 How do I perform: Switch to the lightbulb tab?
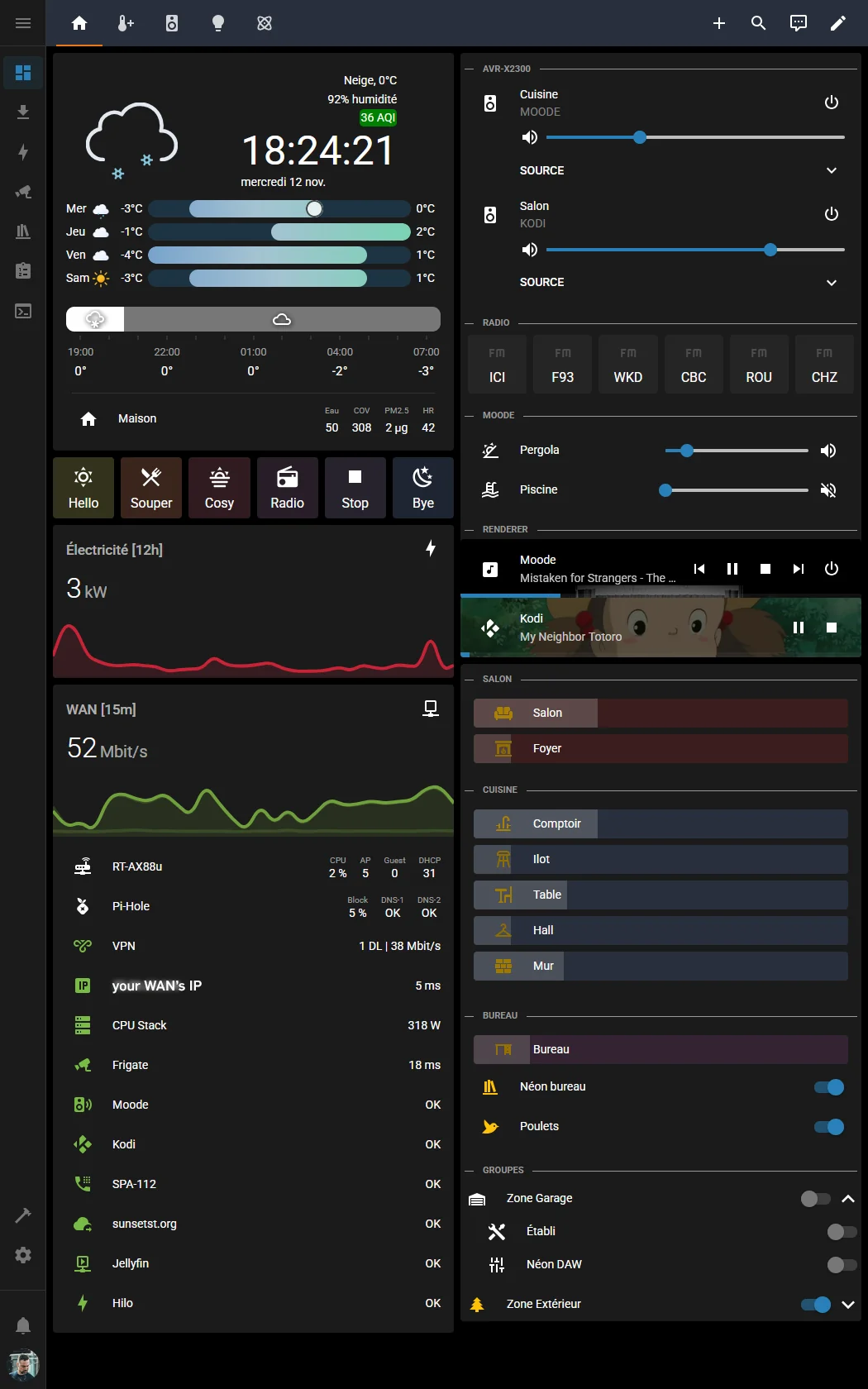218,23
